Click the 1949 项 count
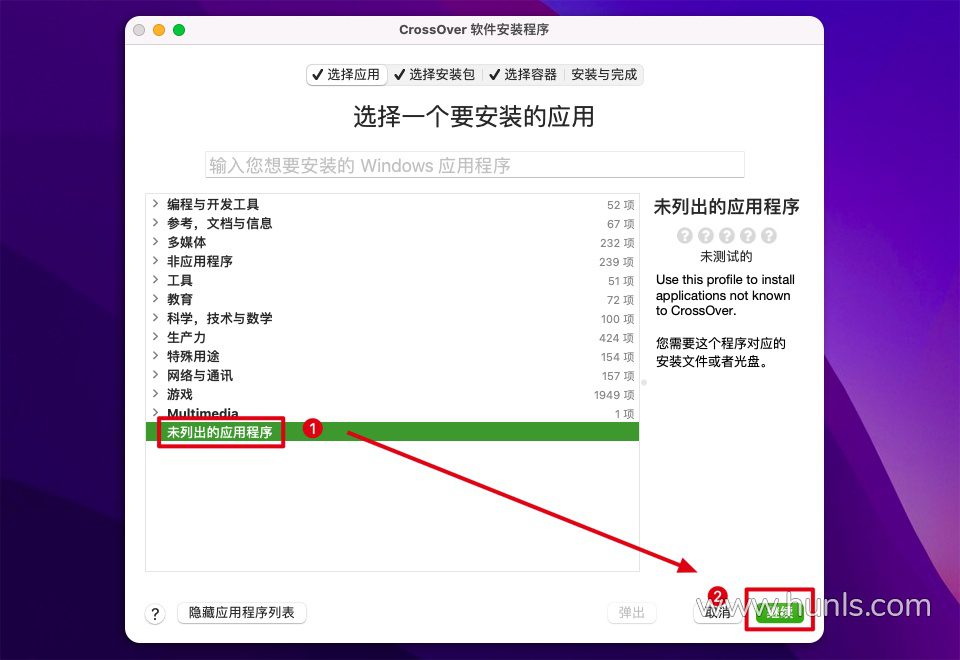The width and height of the screenshot is (960, 660). pos(614,395)
